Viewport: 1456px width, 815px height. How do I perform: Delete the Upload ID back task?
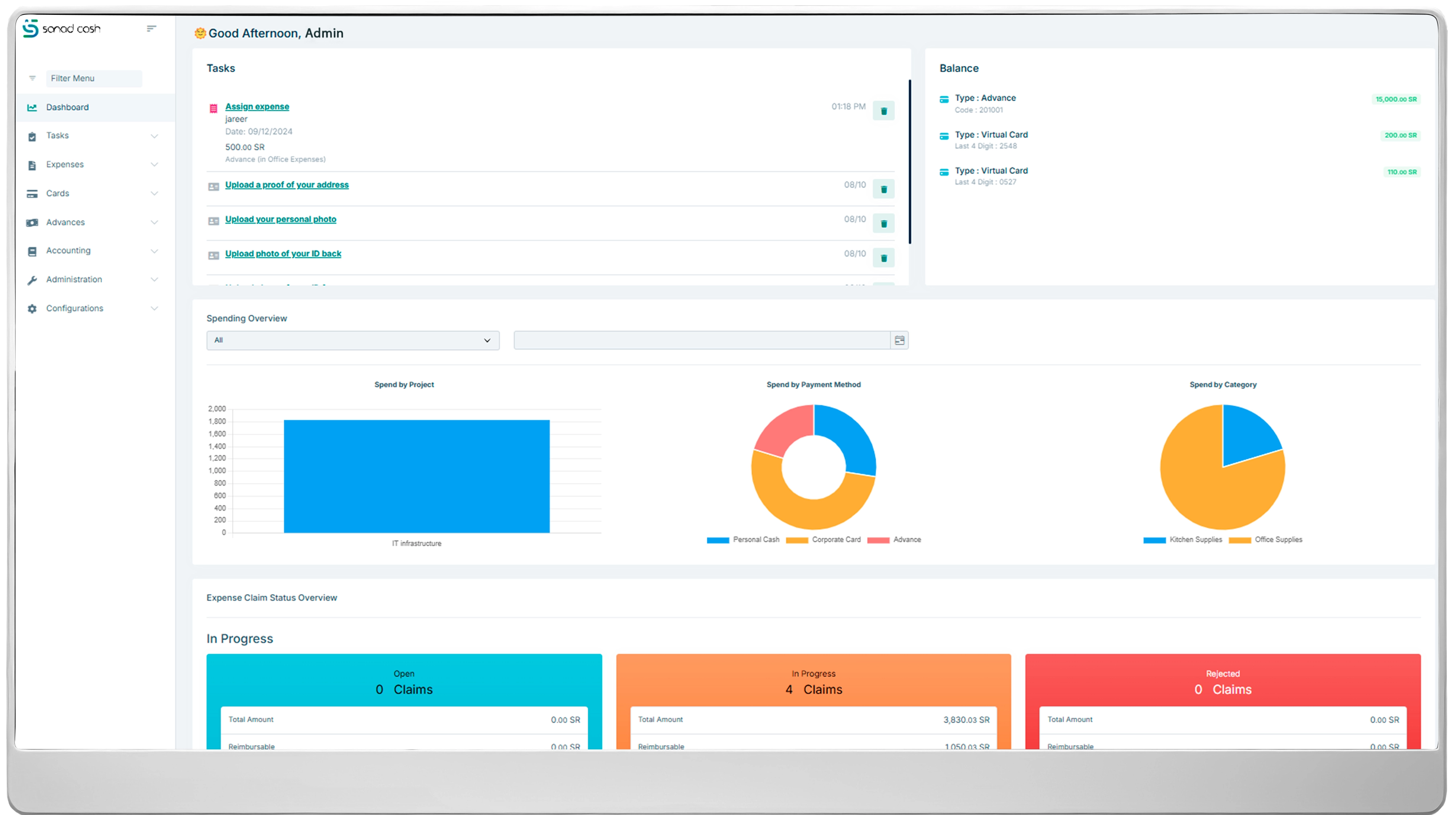pos(884,258)
